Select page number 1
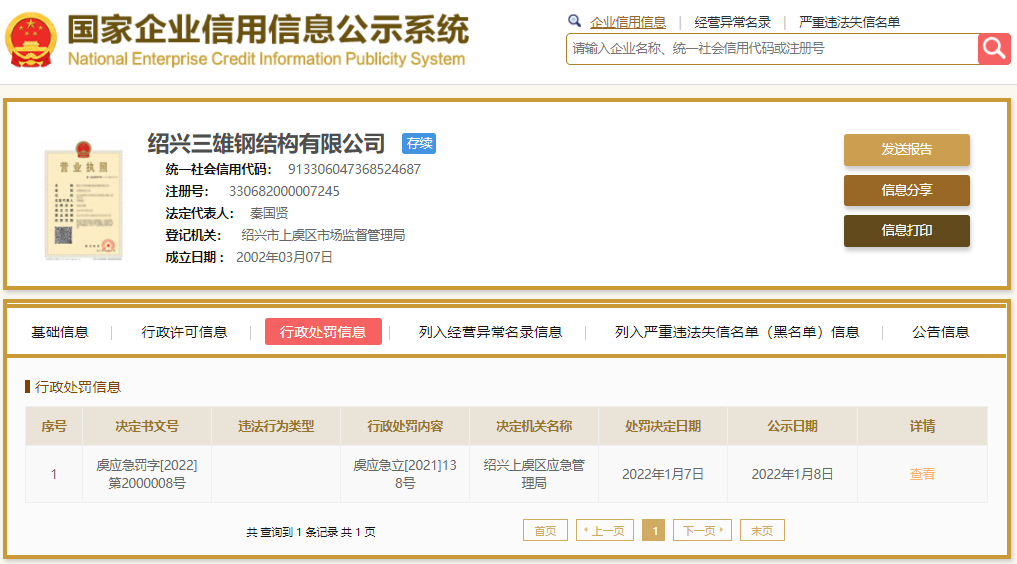The image size is (1017, 564). 654,530
